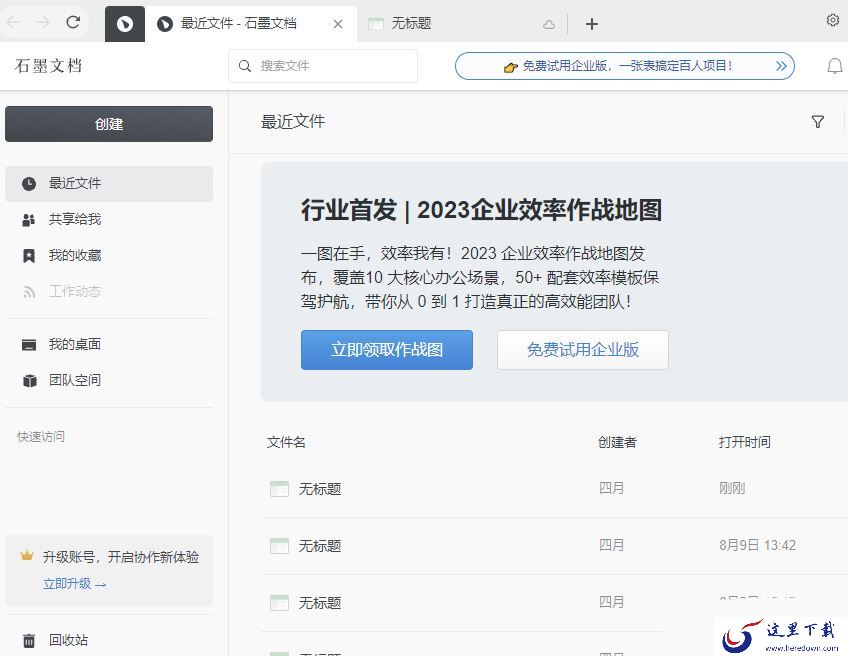Open a new tab with plus icon

click(592, 24)
